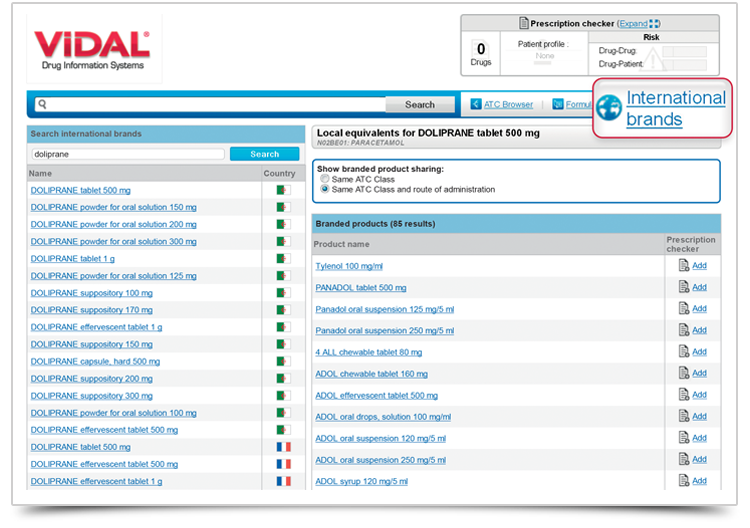Click prescription icon for 4 ALL chewable tablet

(x=684, y=351)
